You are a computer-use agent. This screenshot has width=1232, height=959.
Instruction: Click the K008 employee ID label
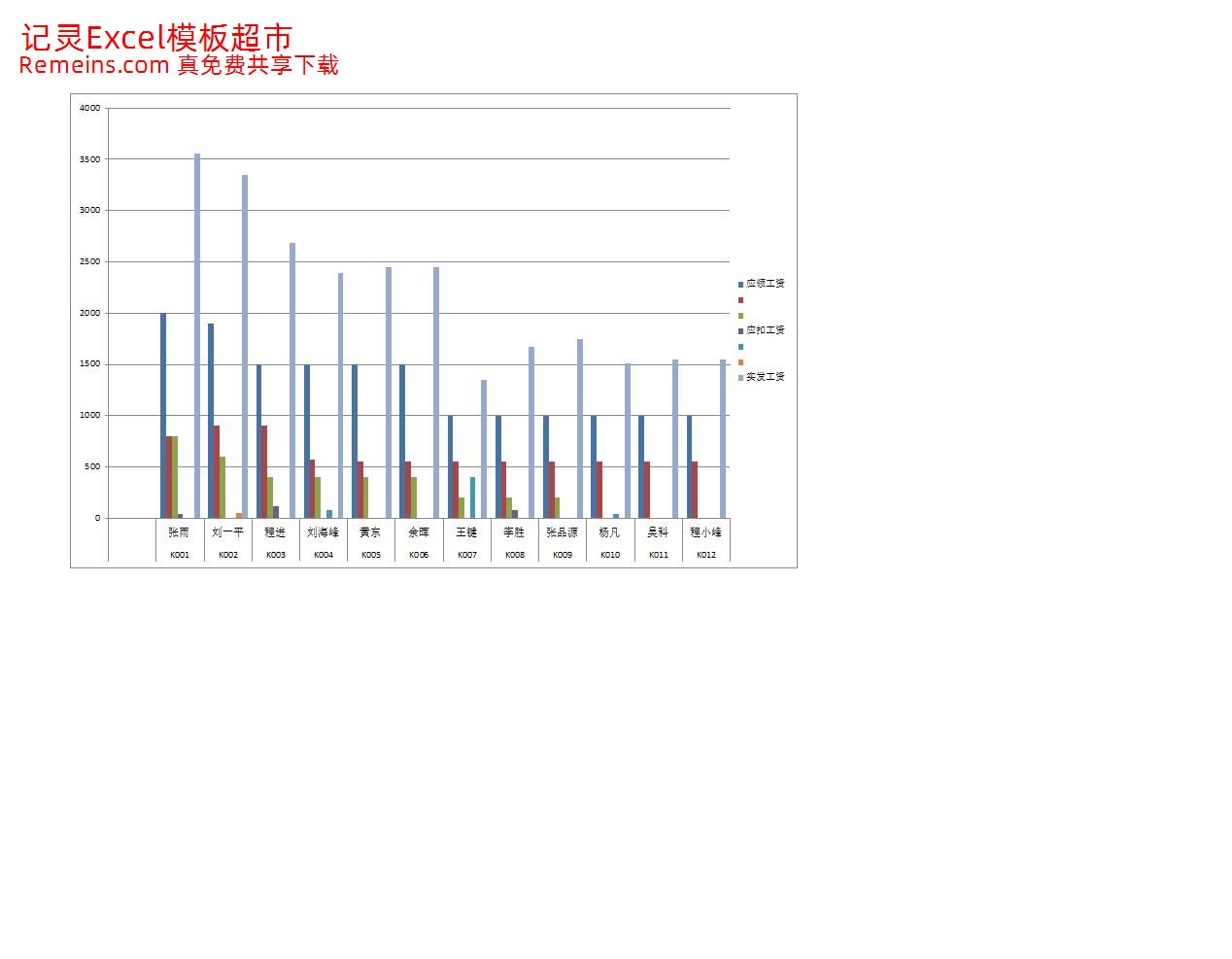pos(515,556)
